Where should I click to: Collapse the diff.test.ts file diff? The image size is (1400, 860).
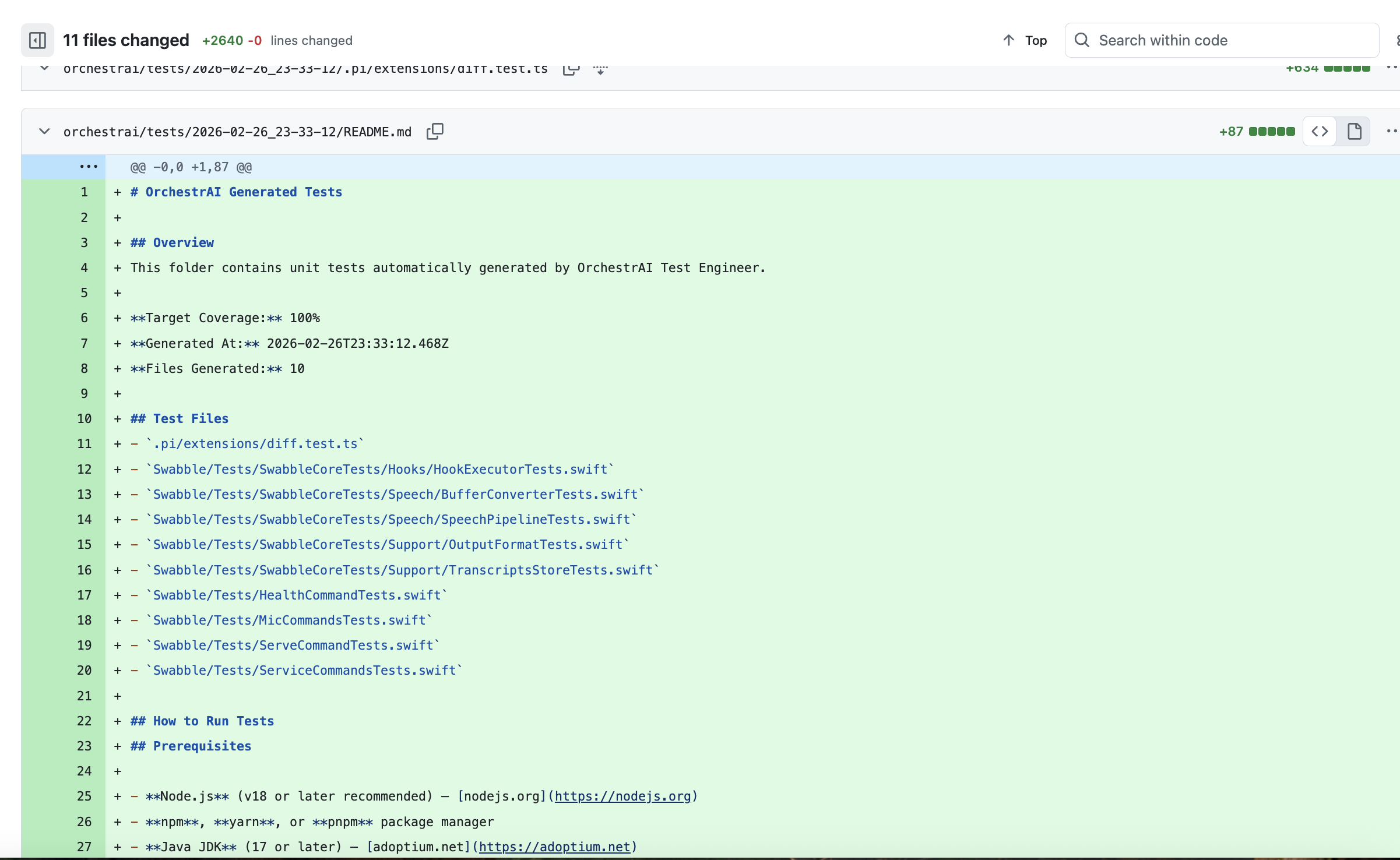[x=44, y=68]
